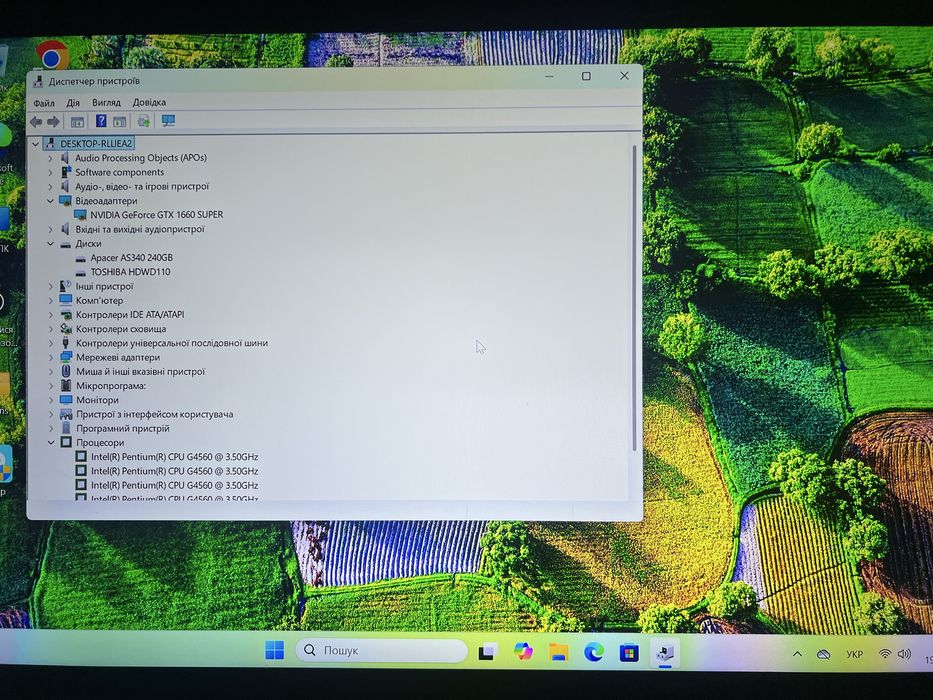Select Контролери універсальної послідовної шини
Viewport: 933px width, 700px height.
click(x=172, y=343)
